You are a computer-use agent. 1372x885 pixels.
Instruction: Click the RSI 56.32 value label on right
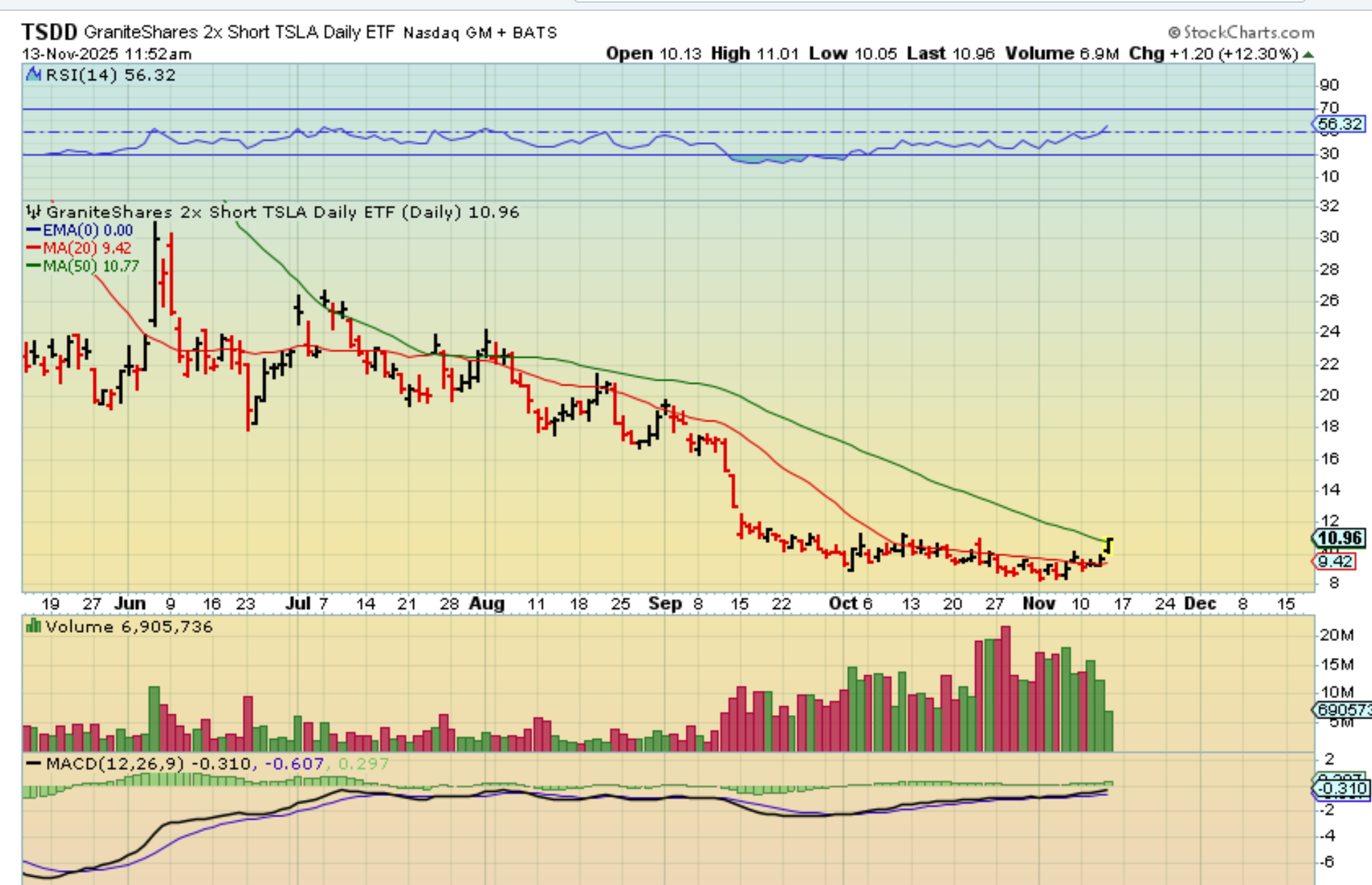click(1338, 124)
